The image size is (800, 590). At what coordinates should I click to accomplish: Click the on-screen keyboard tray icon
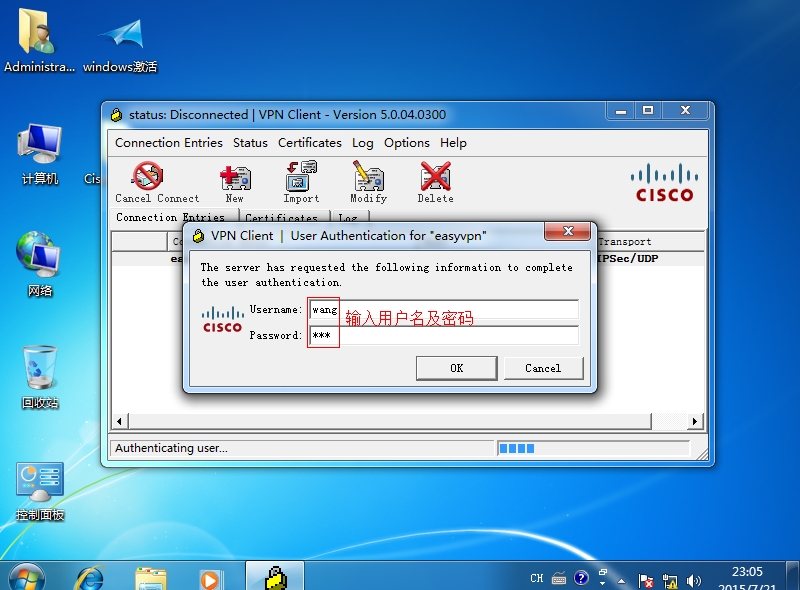[x=559, y=578]
